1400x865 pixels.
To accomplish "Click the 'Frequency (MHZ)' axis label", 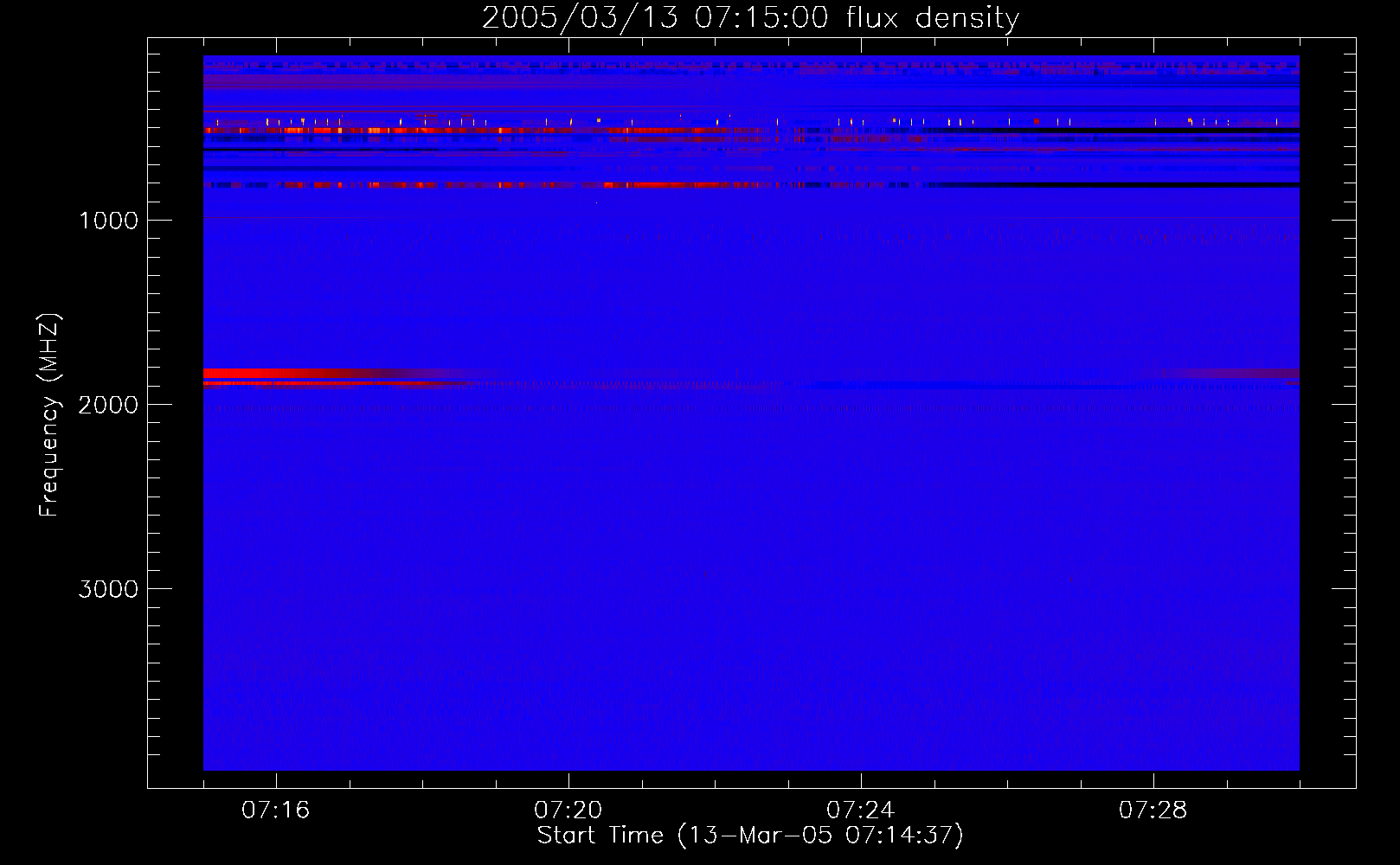I will click(49, 415).
